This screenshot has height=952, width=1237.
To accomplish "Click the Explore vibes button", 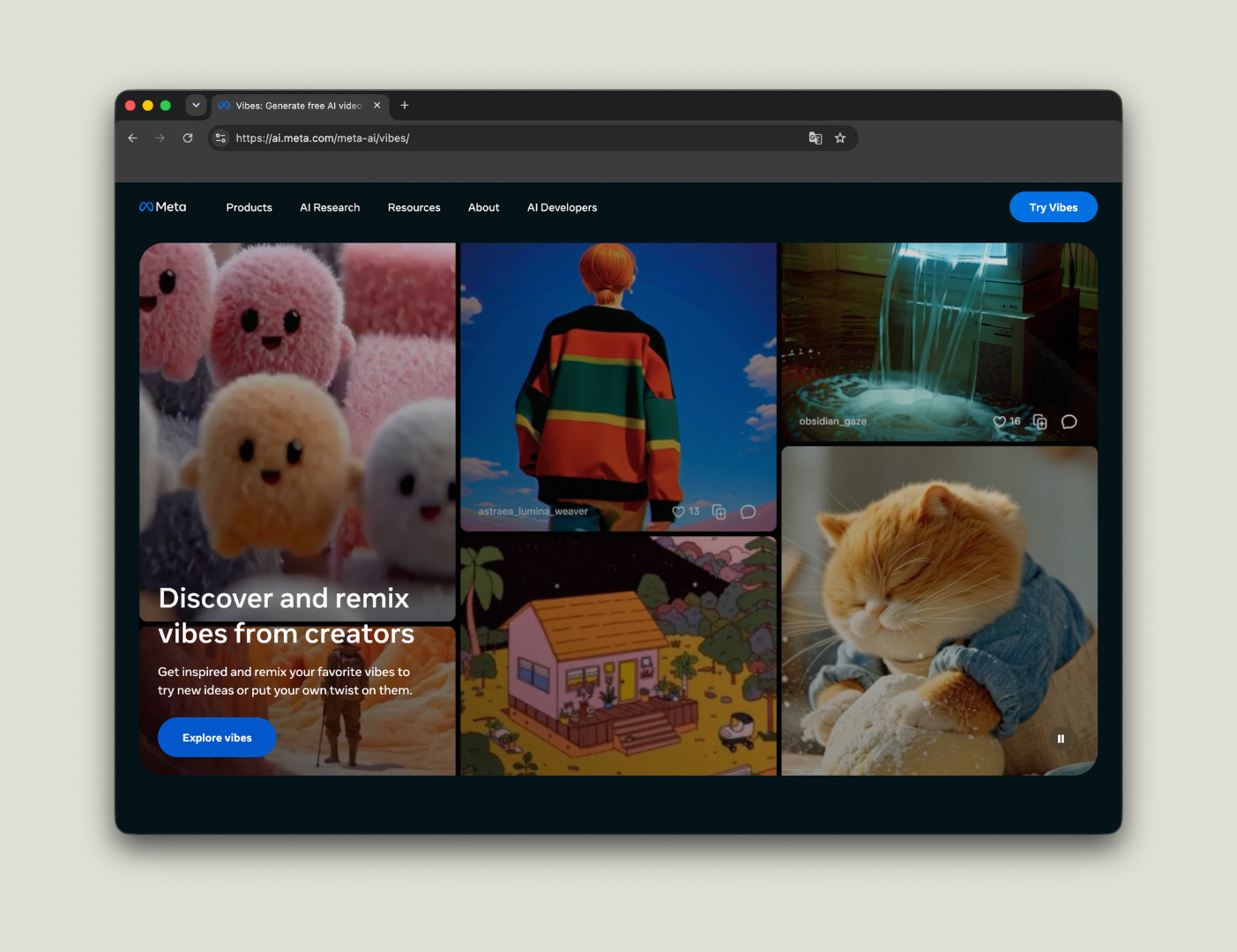I will pos(217,738).
